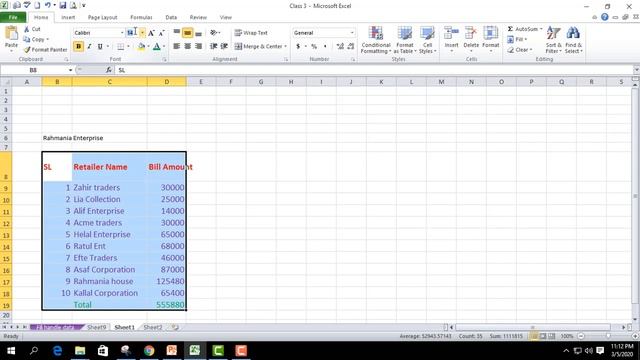Viewport: 640px width, 360px height.
Task: Select the Sheet9 worksheet tab
Action: [x=96, y=327]
